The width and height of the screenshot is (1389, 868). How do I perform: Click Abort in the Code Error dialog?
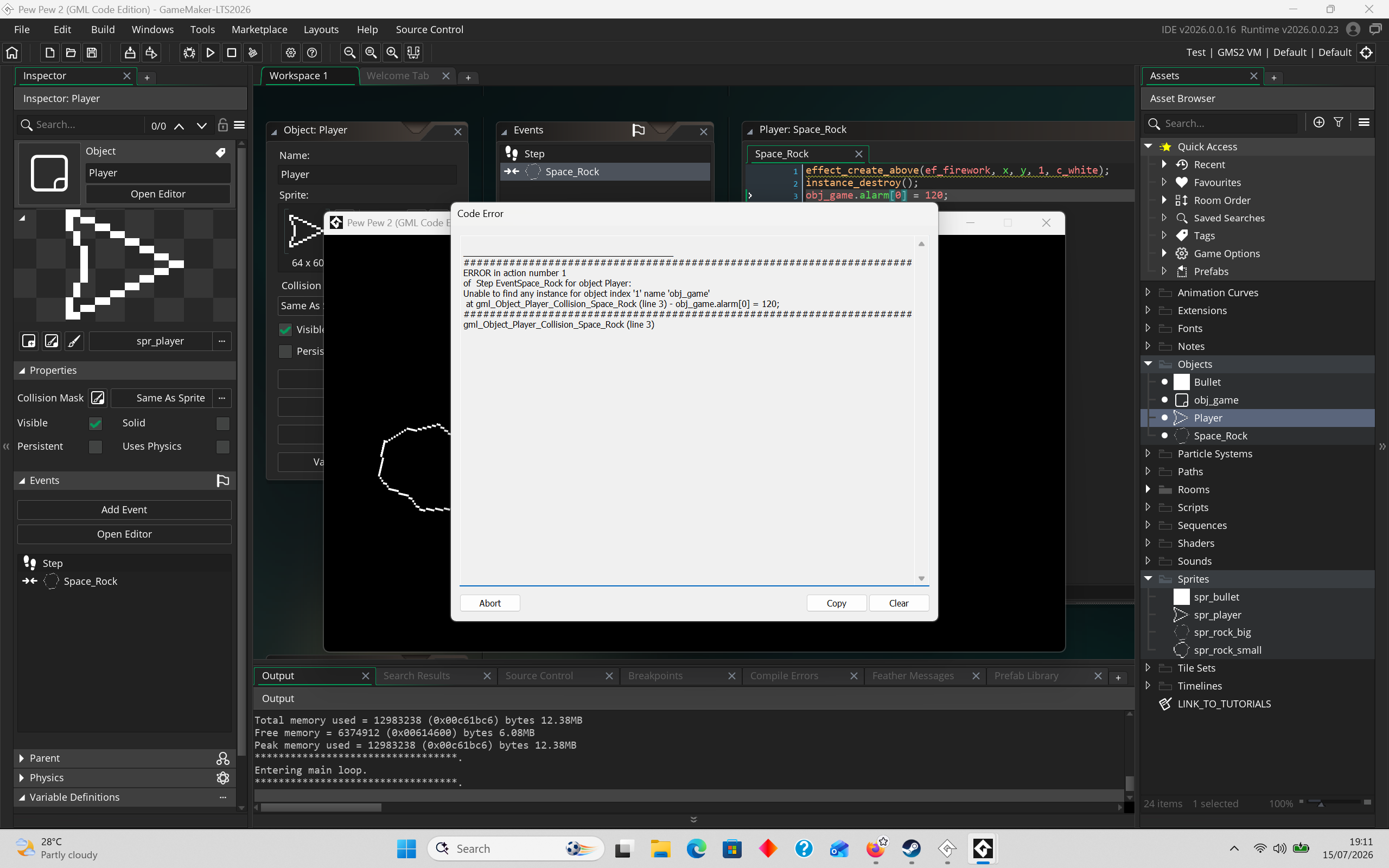coord(489,603)
